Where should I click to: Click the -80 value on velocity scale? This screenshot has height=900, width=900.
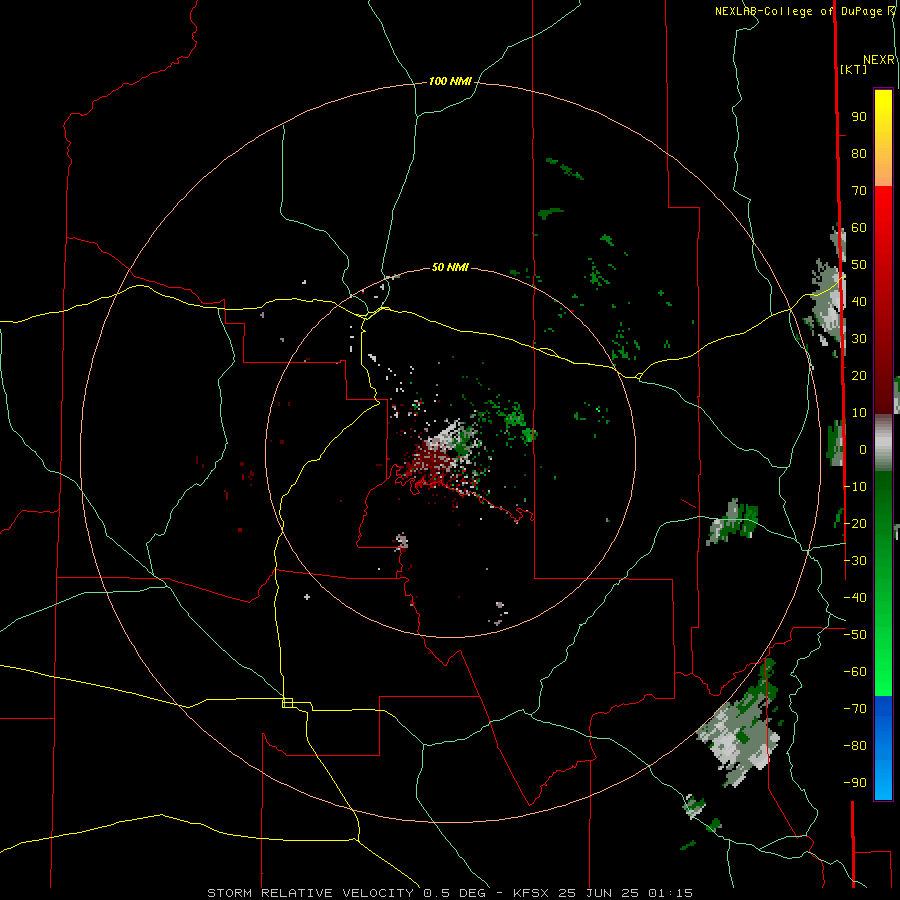(855, 746)
